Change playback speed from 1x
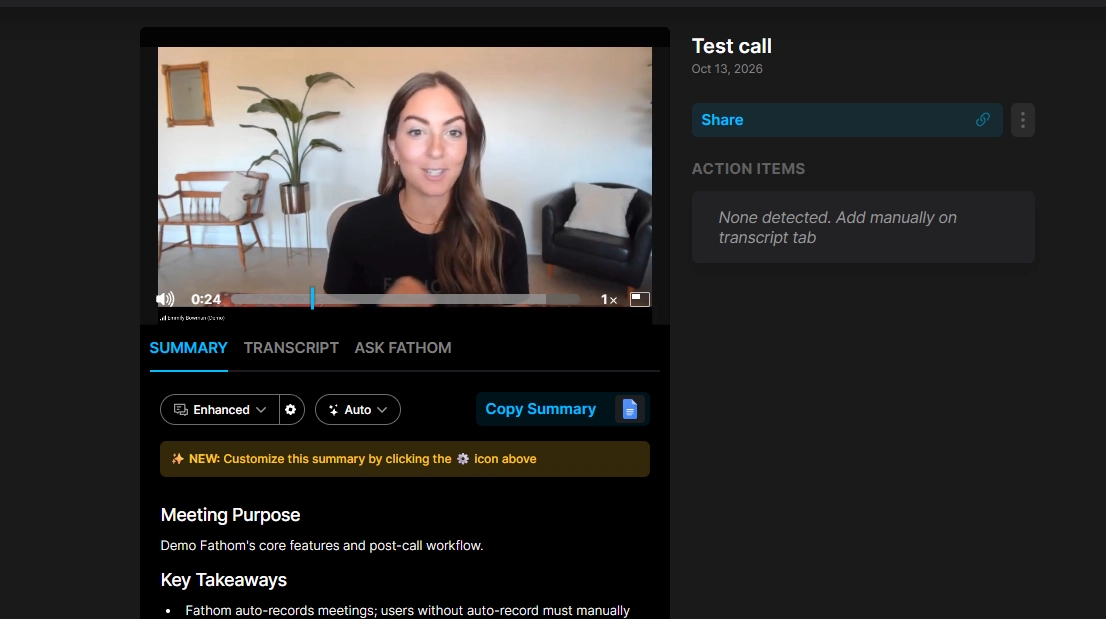 (609, 300)
